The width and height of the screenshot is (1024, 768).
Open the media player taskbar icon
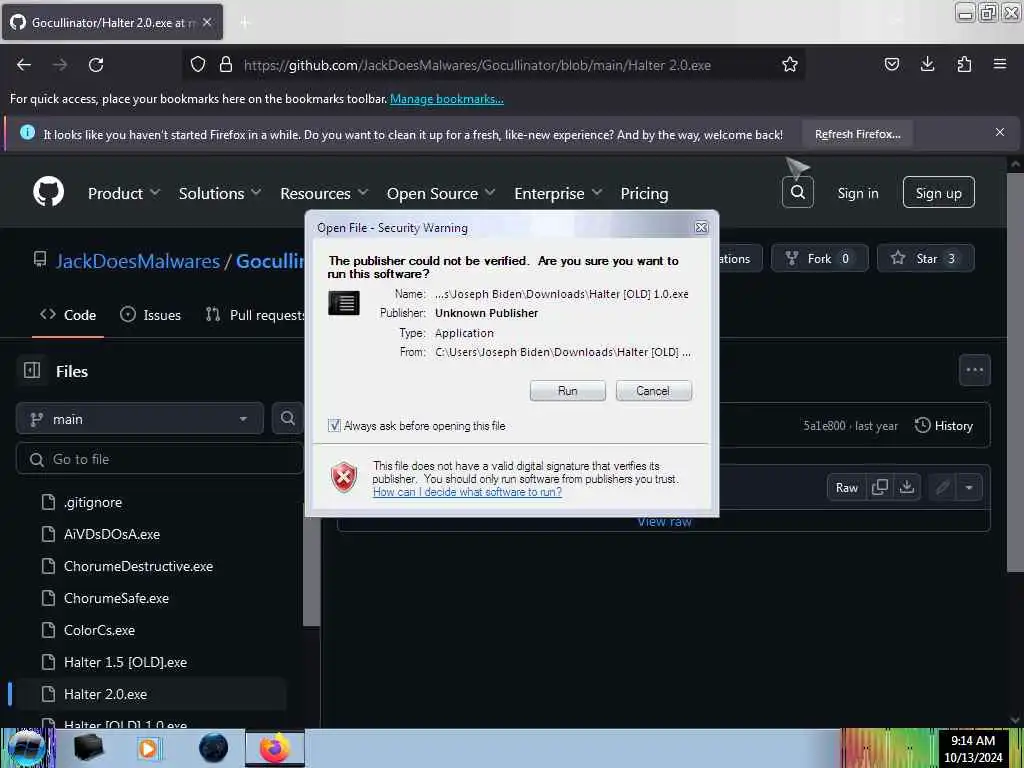[148, 748]
